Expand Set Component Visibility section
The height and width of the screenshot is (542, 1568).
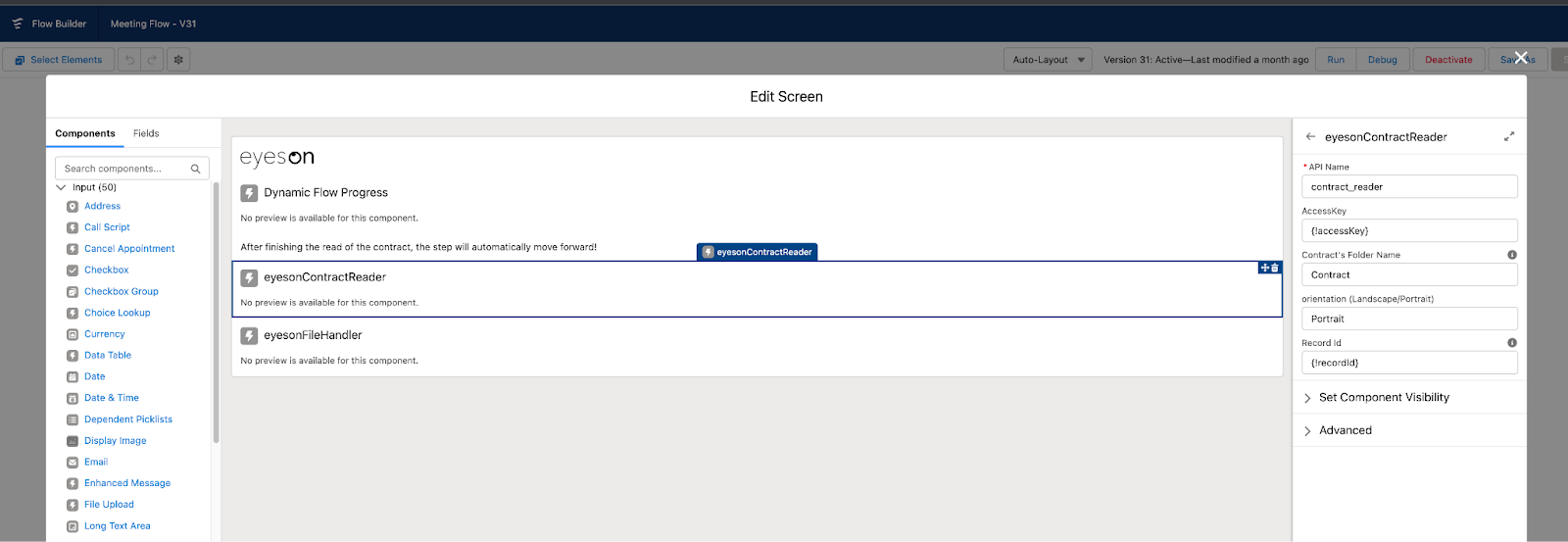tap(1409, 398)
